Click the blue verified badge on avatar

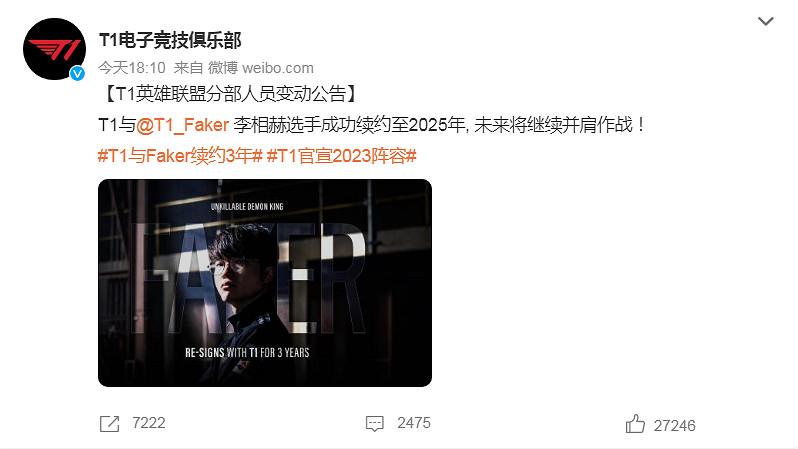77,74
